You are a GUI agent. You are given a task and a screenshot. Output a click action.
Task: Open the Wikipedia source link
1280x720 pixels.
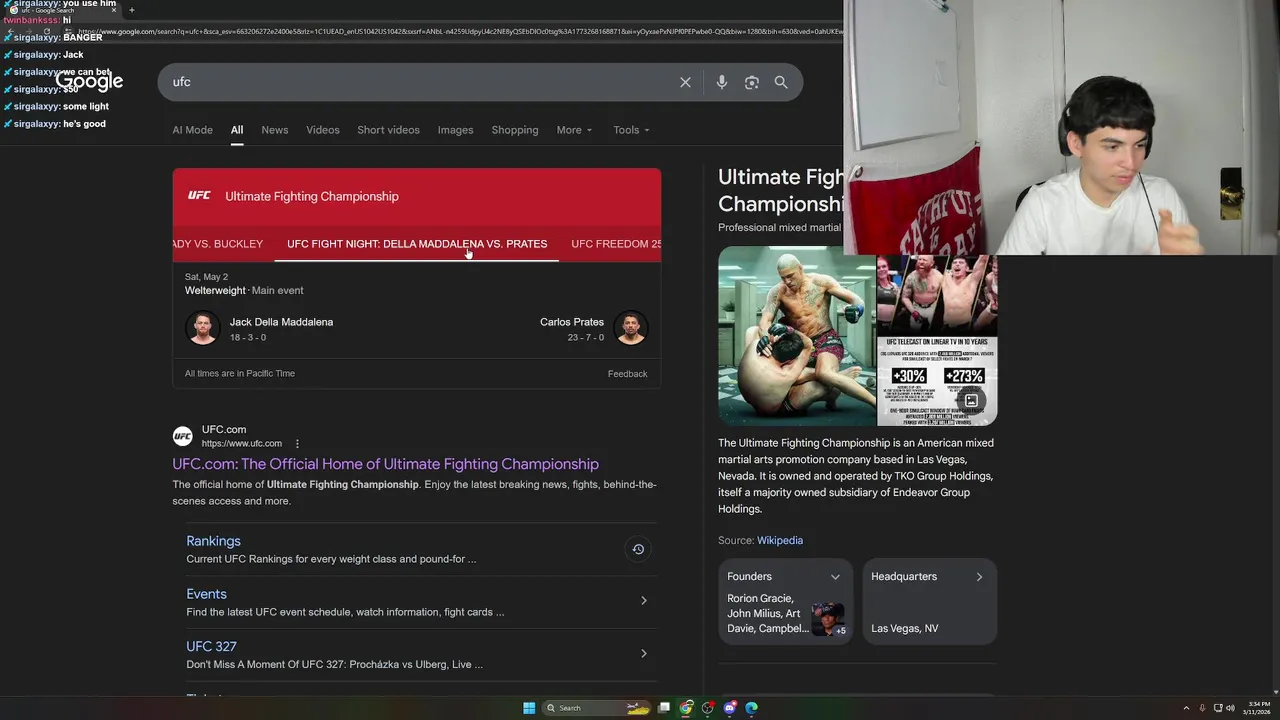(x=780, y=541)
